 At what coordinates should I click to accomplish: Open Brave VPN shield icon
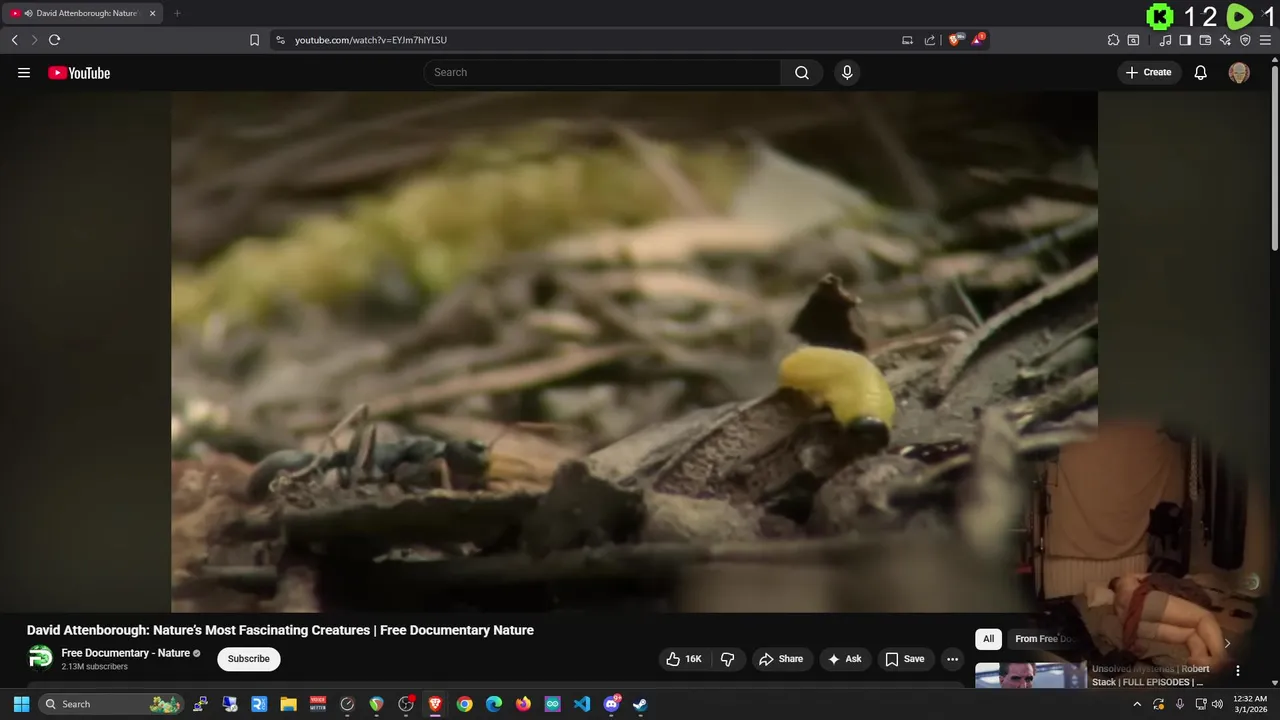pos(1245,40)
